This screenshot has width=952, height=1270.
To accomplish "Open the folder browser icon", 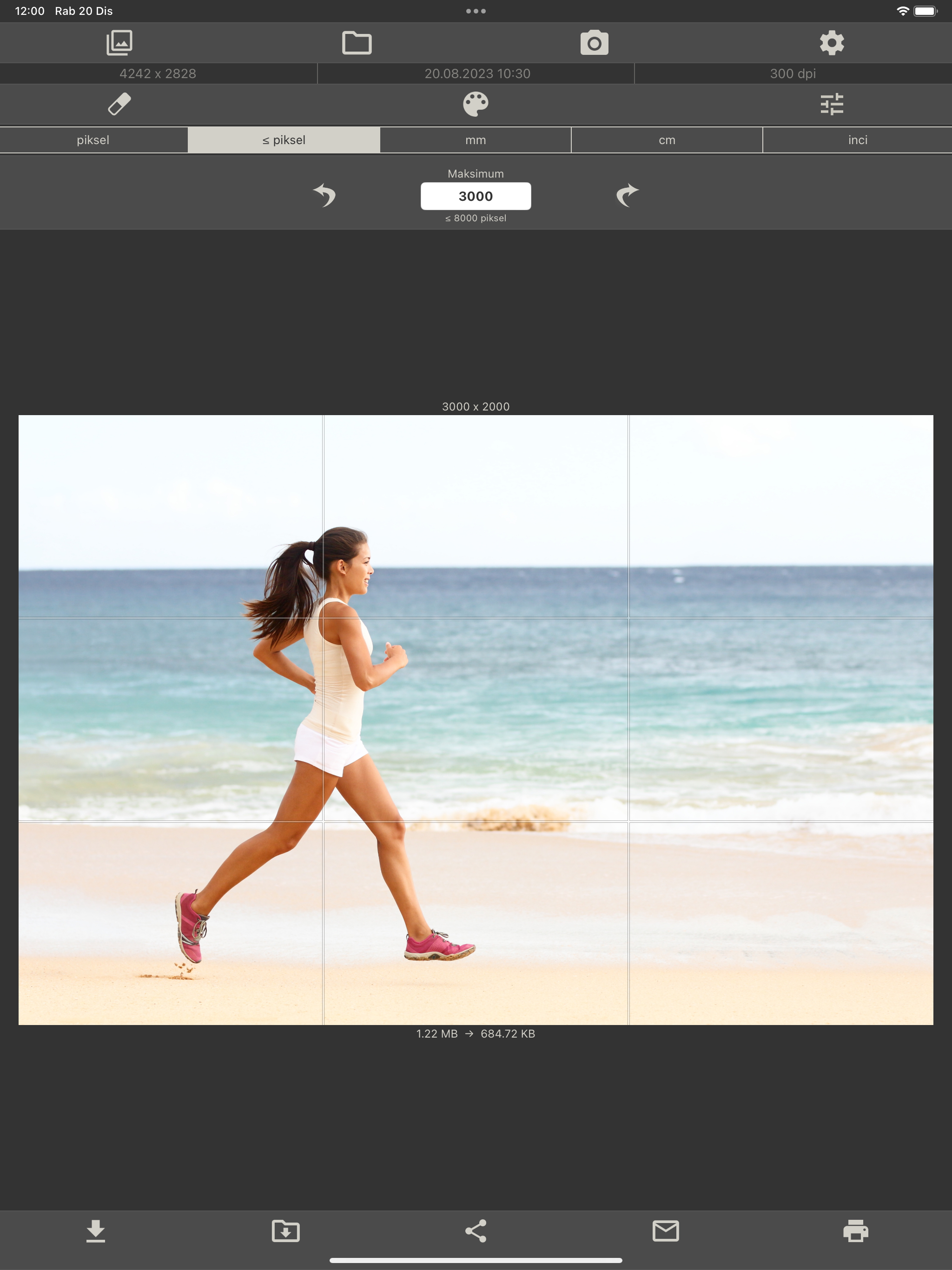I will (357, 43).
